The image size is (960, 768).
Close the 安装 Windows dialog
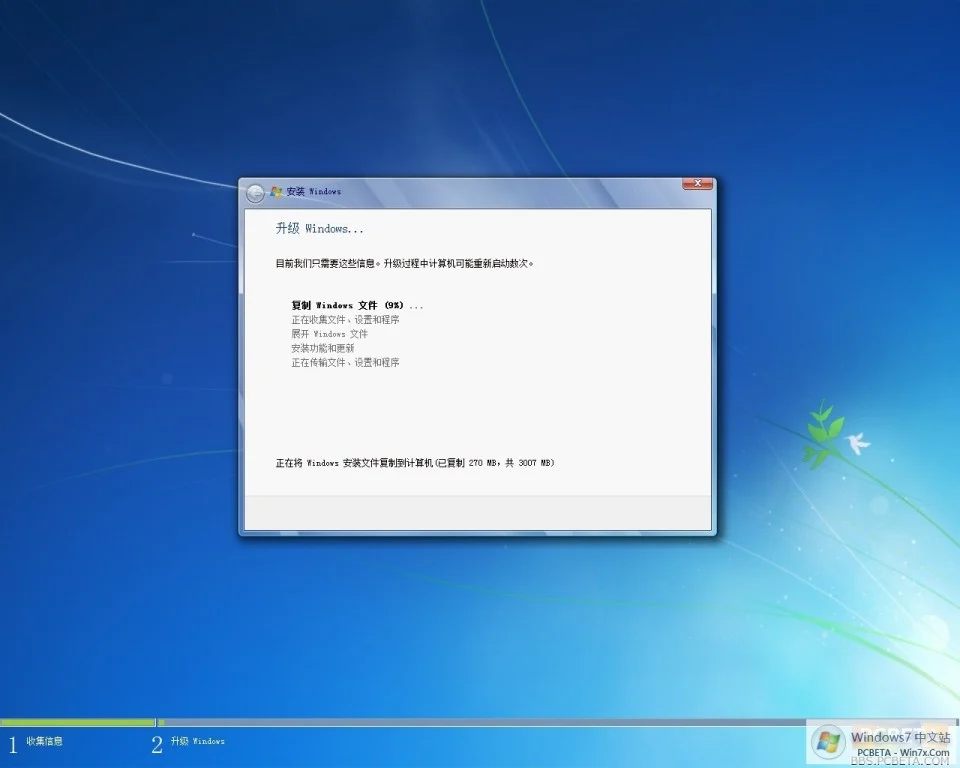(x=697, y=183)
